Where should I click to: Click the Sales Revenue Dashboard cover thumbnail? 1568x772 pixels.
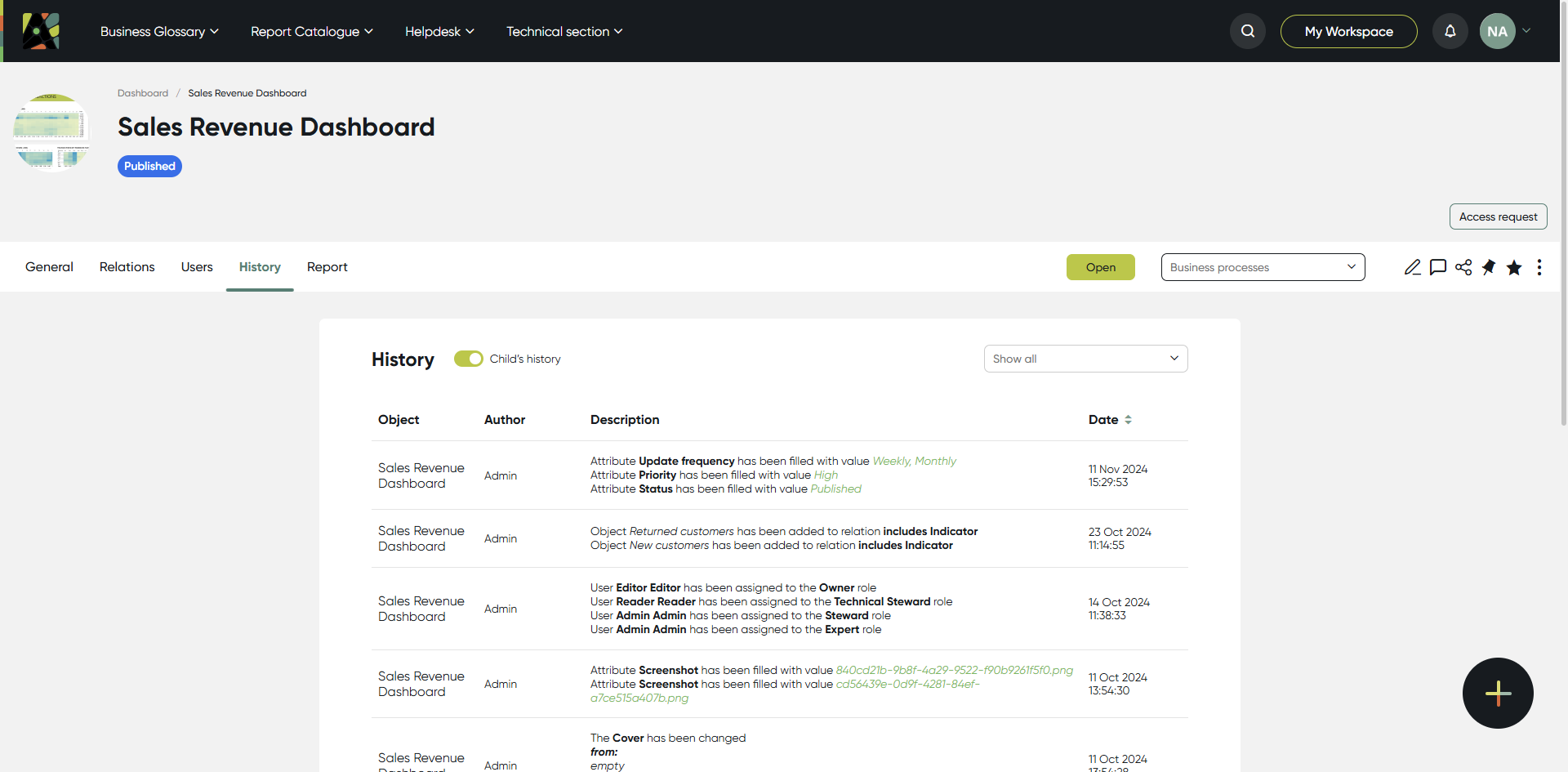(x=51, y=132)
